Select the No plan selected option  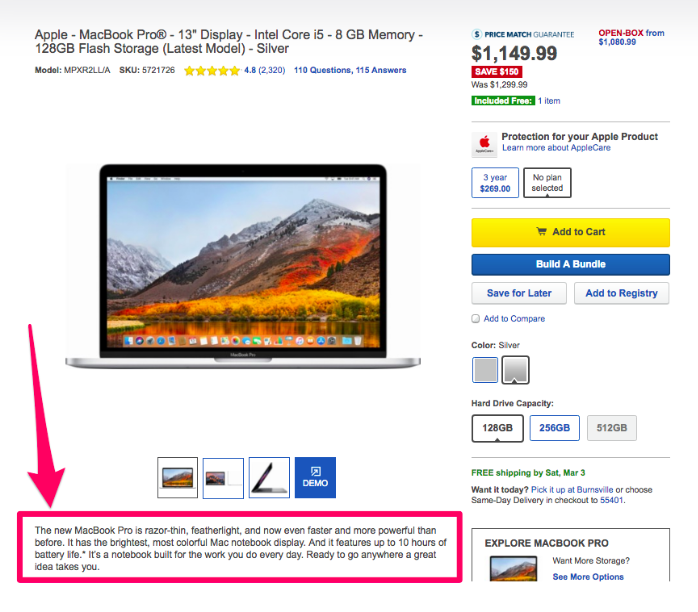click(547, 182)
